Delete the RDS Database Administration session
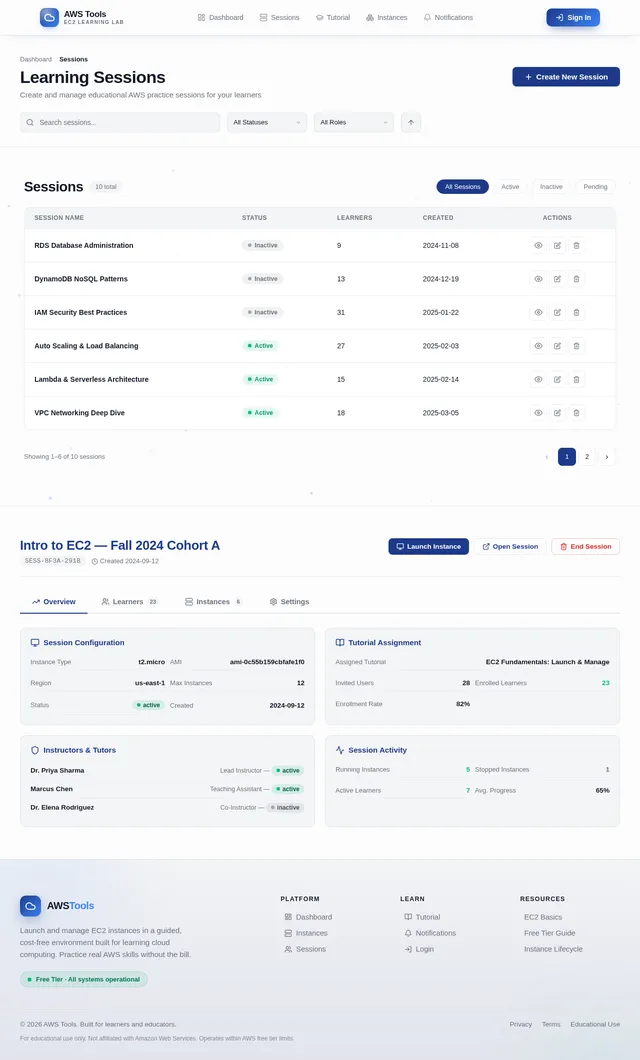 pos(576,245)
